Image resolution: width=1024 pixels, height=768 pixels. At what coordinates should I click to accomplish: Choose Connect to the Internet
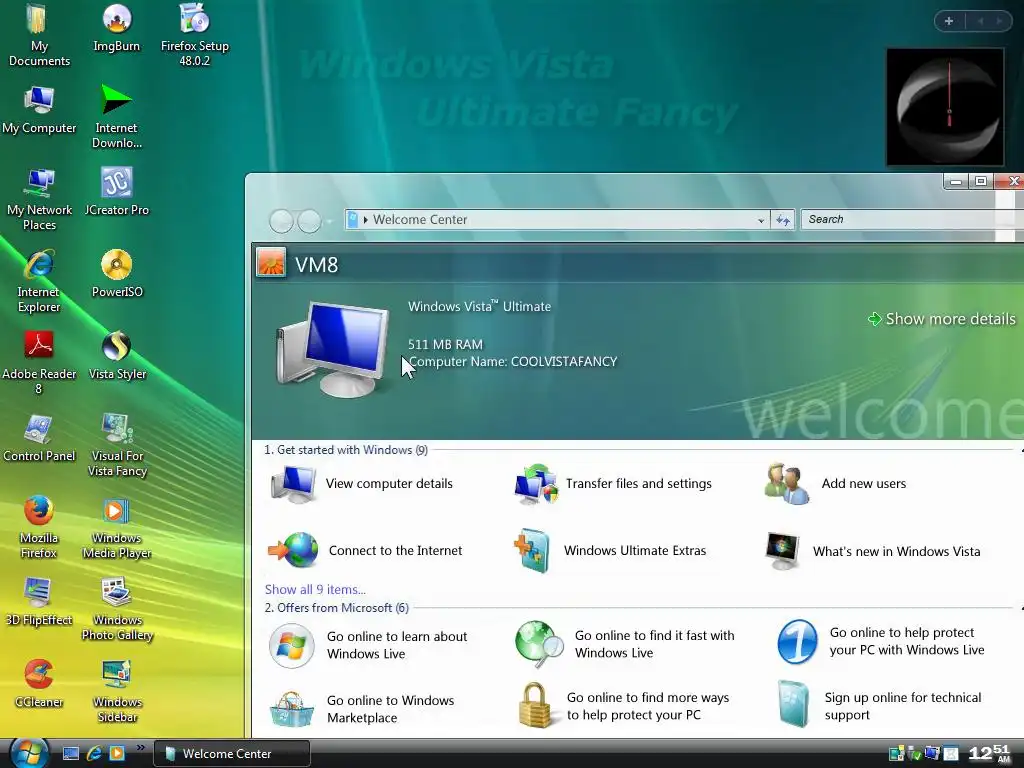pos(365,551)
